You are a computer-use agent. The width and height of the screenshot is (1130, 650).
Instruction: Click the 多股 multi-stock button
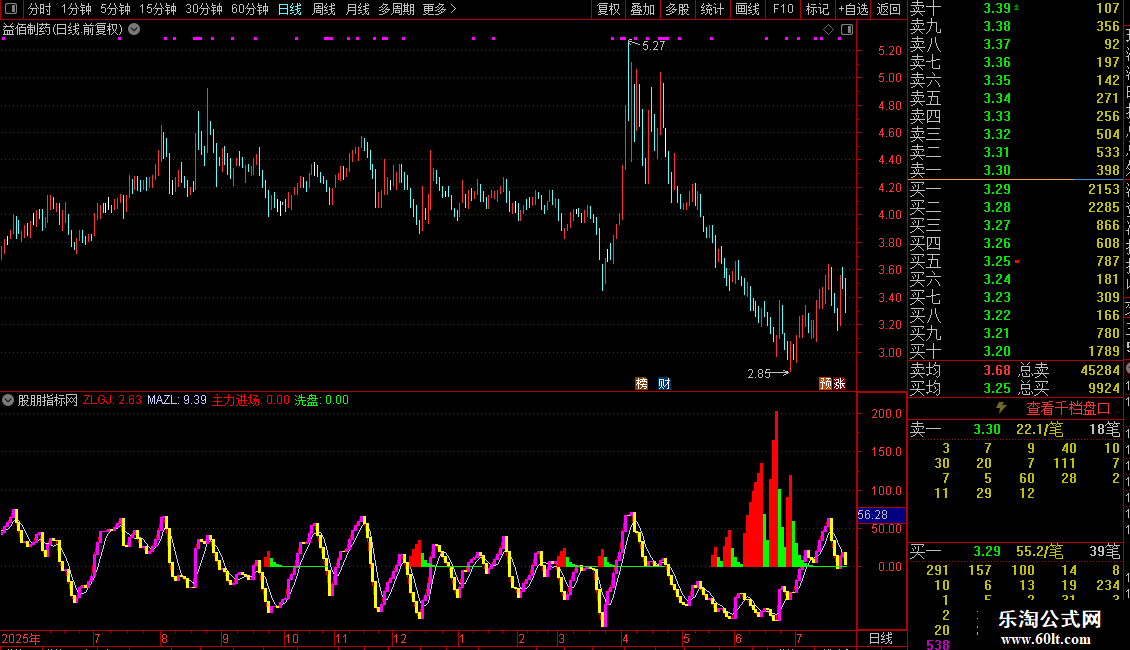[677, 9]
